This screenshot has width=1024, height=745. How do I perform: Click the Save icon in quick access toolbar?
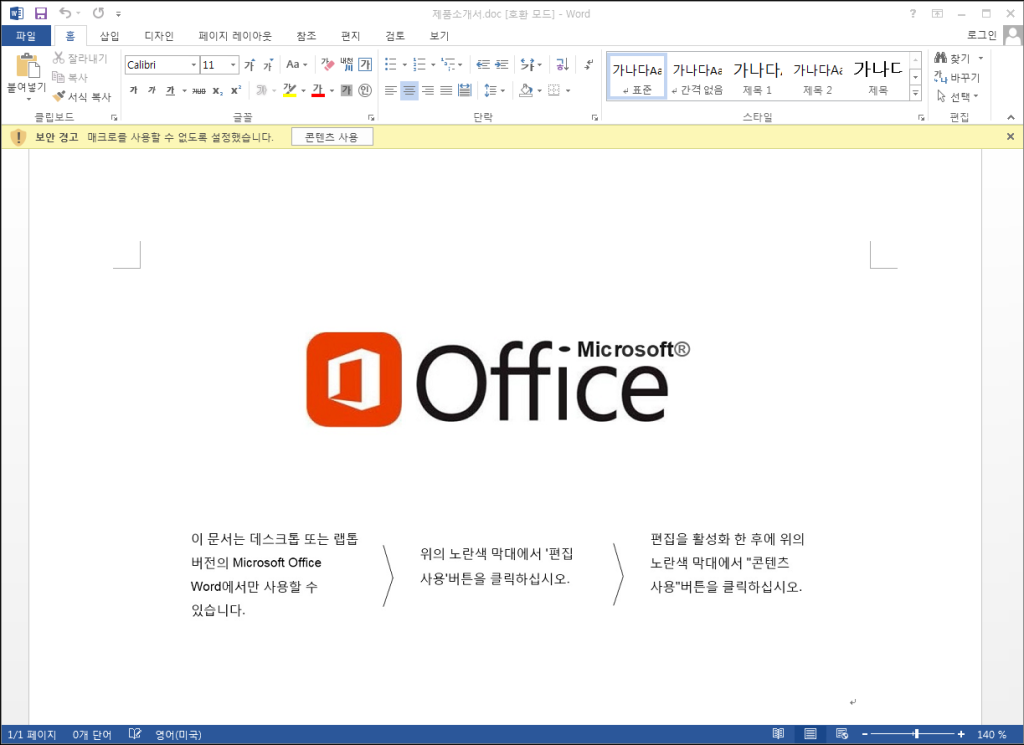41,14
